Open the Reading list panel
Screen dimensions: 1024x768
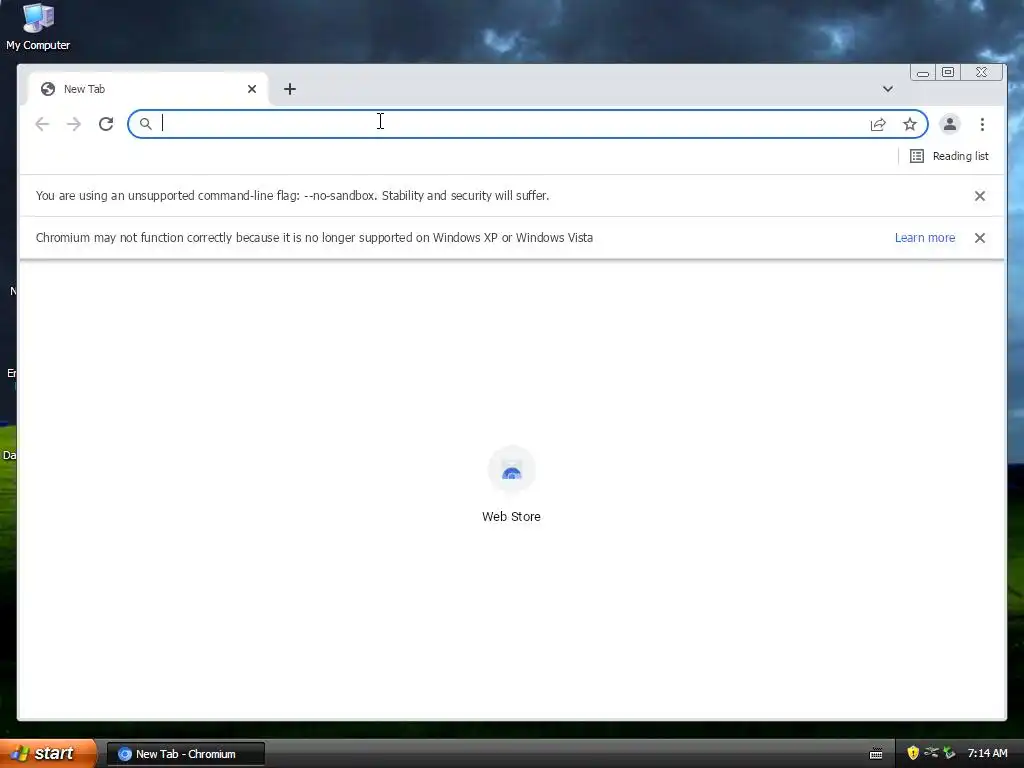point(950,156)
